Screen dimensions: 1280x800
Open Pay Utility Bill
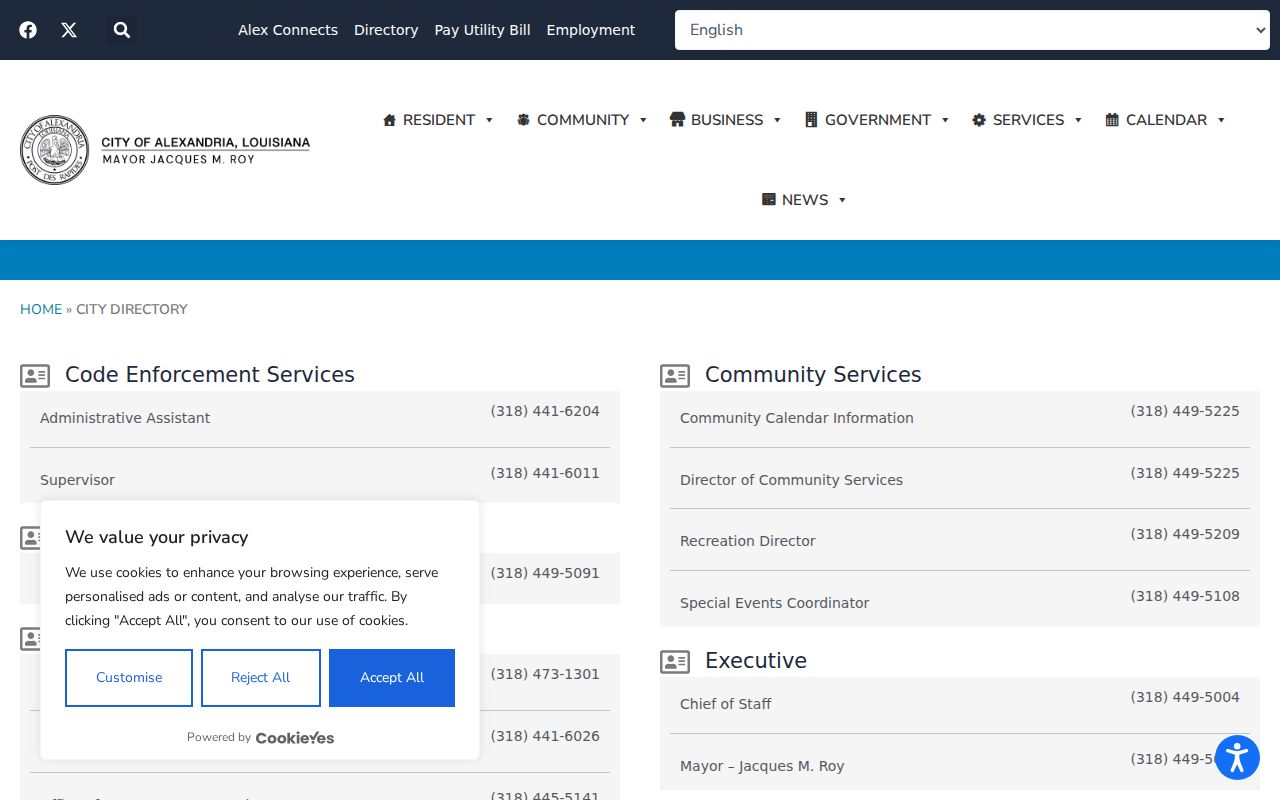click(482, 30)
